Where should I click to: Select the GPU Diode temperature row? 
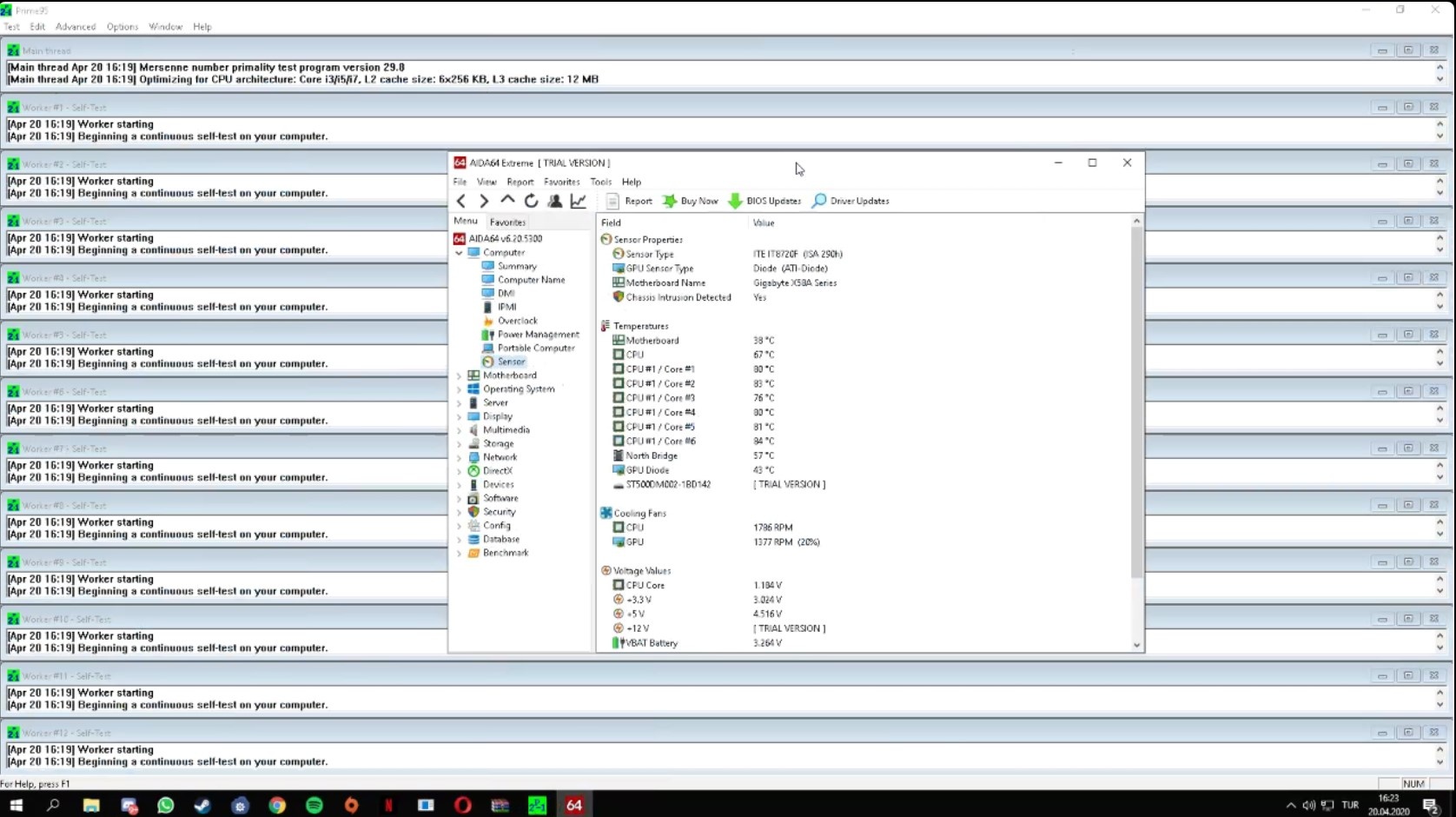[x=864, y=470]
